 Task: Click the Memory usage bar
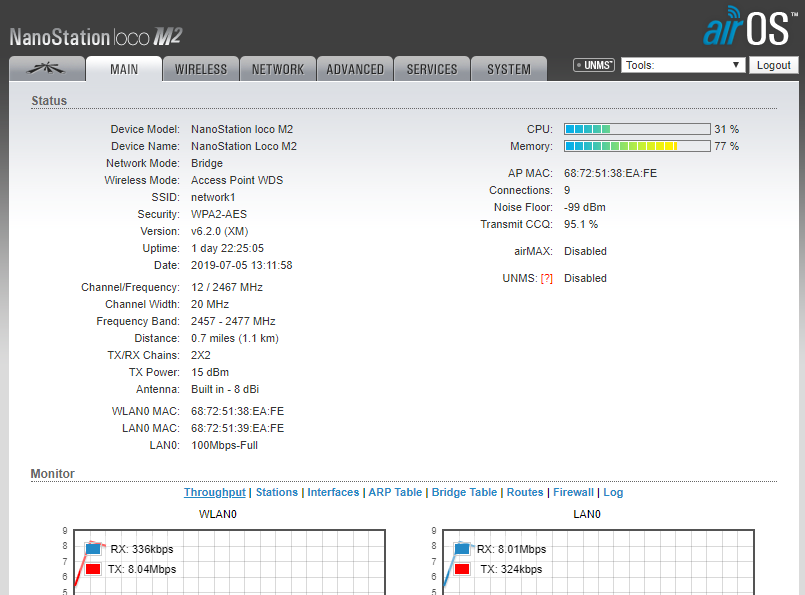click(x=637, y=146)
